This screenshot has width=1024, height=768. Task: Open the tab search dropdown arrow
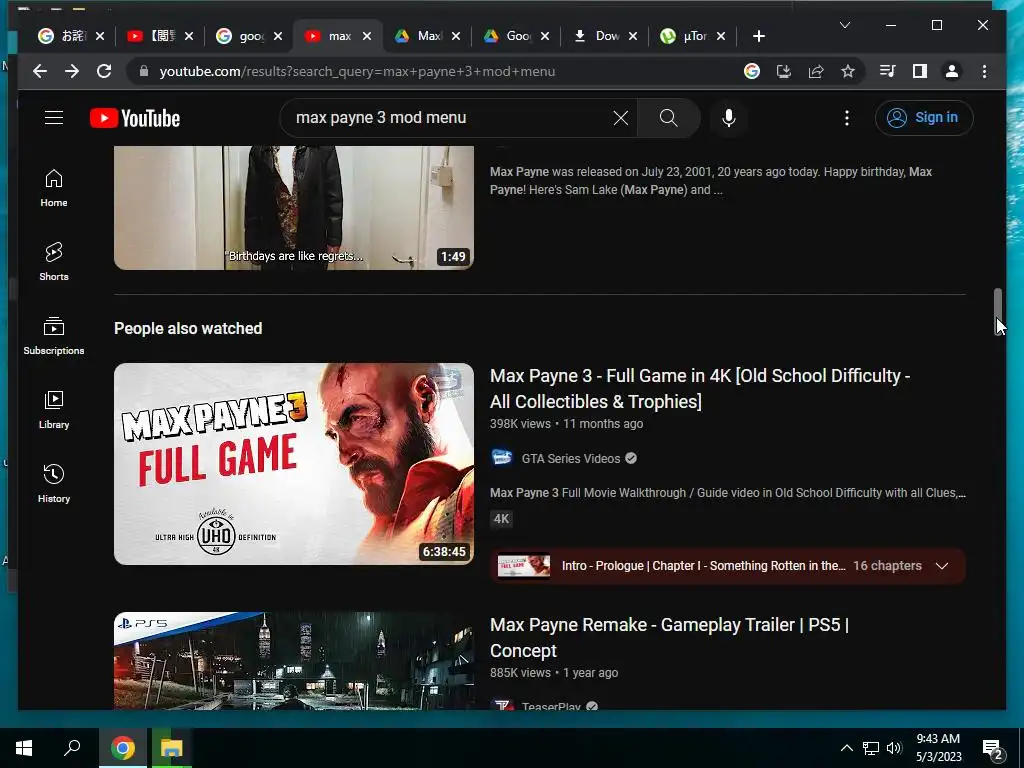click(x=844, y=25)
